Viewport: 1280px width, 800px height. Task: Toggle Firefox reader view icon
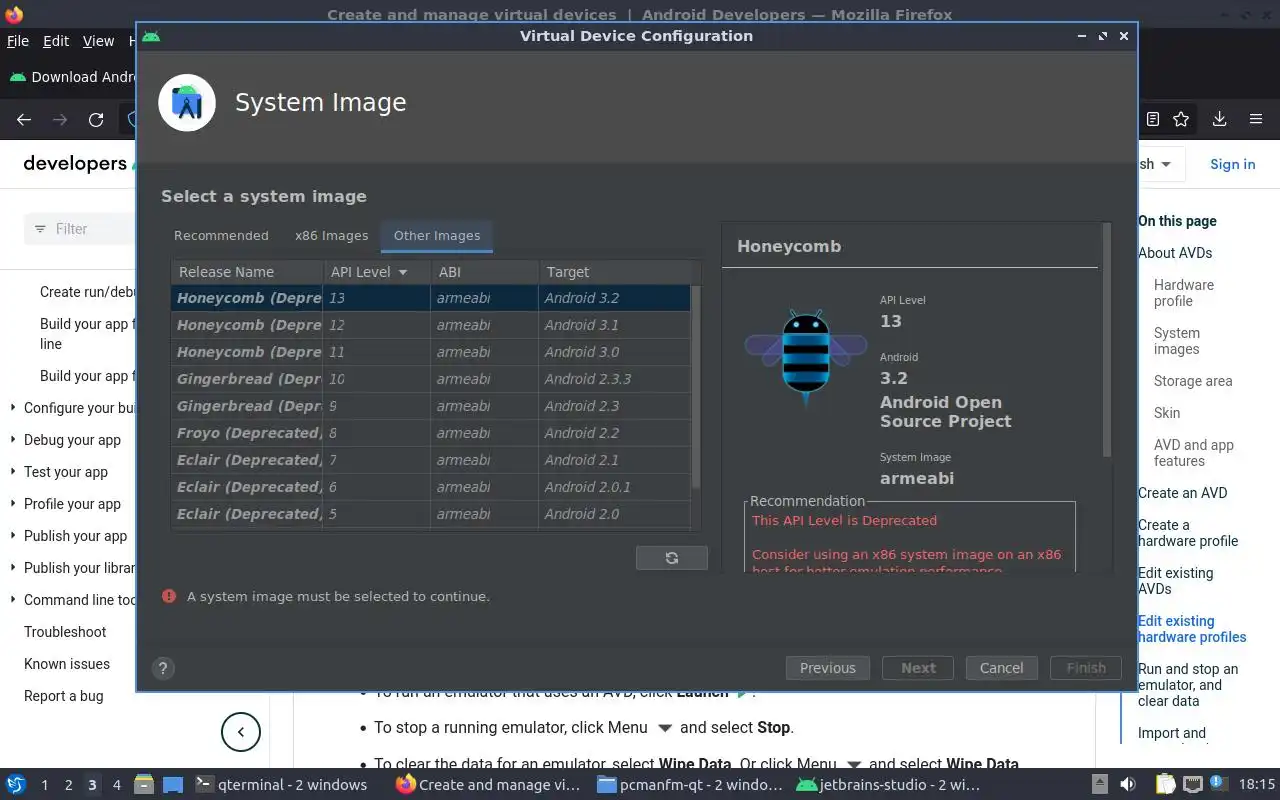pyautogui.click(x=1152, y=119)
